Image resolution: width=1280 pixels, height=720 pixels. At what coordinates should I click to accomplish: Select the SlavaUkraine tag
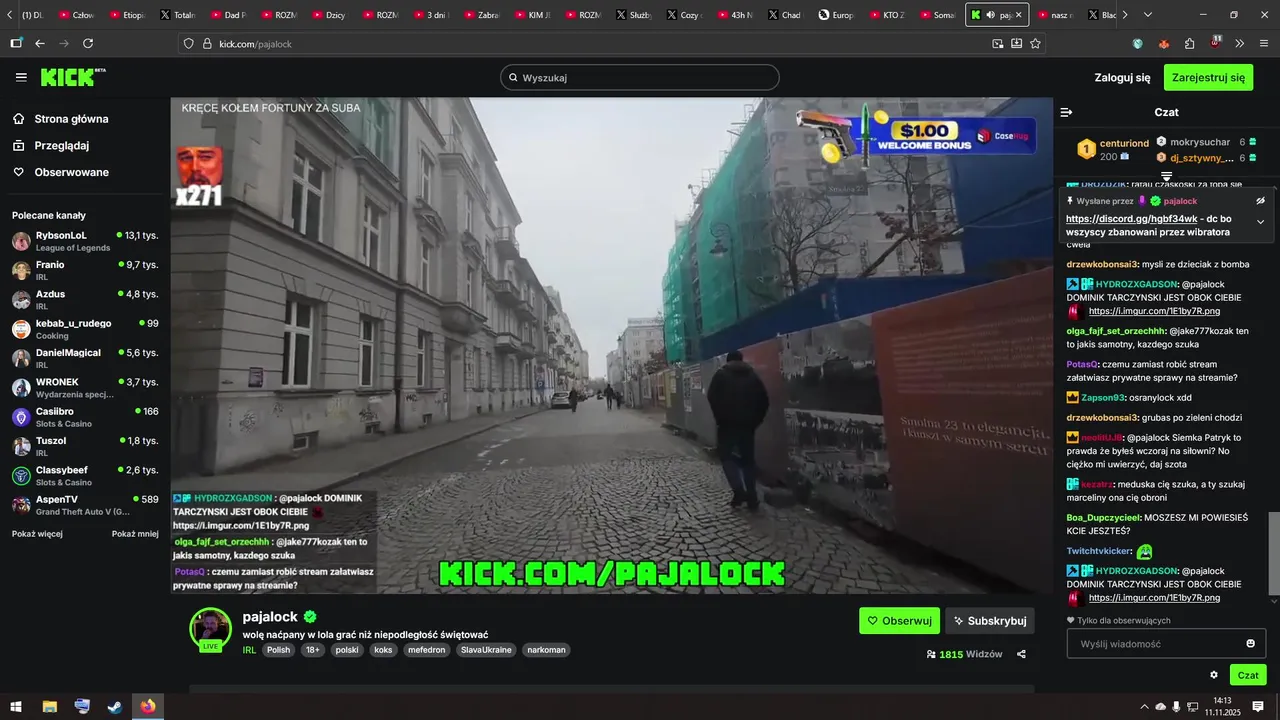click(x=488, y=650)
